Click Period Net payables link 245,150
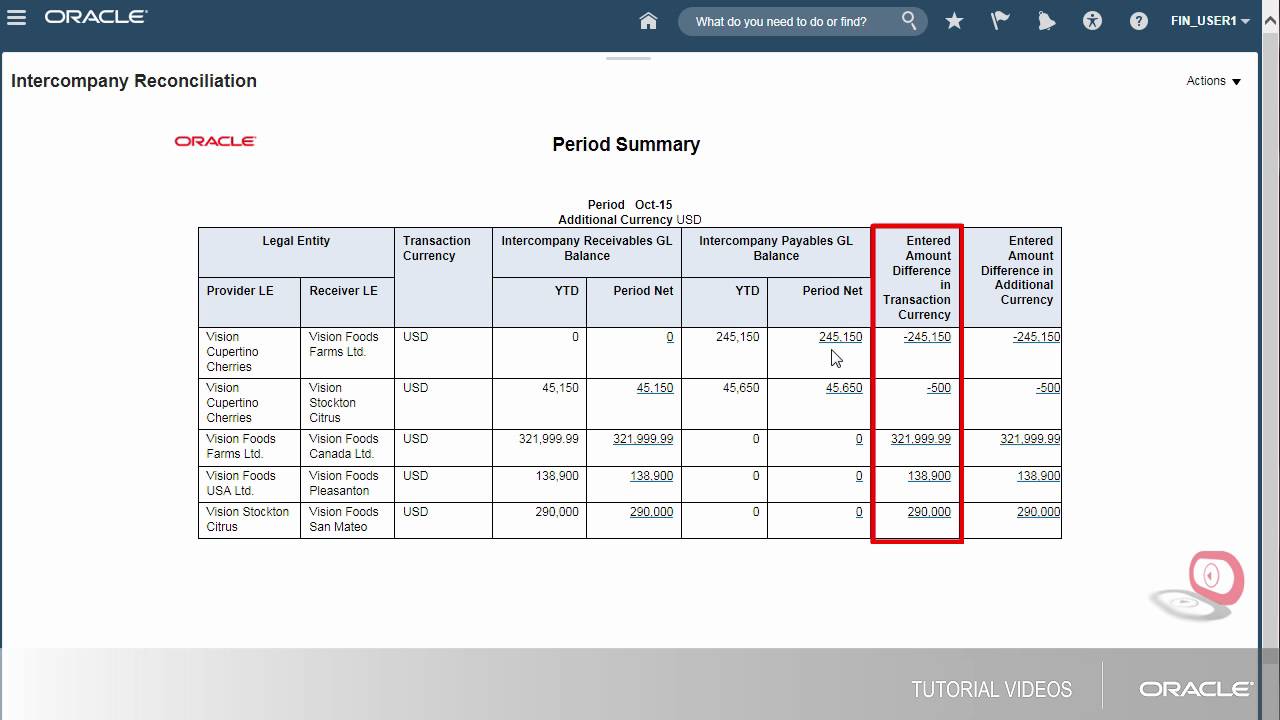 point(840,337)
